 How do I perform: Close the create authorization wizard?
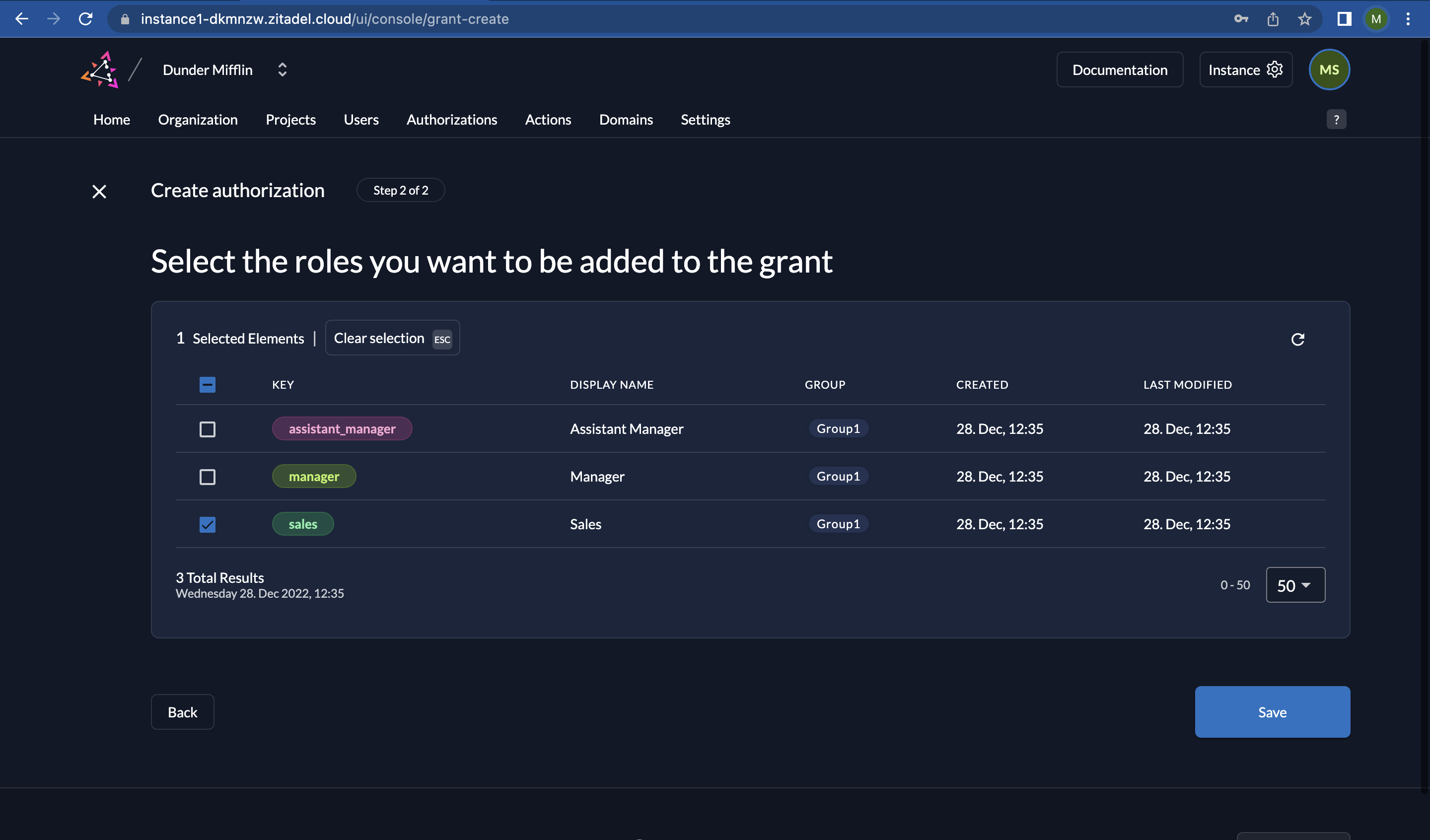99,191
